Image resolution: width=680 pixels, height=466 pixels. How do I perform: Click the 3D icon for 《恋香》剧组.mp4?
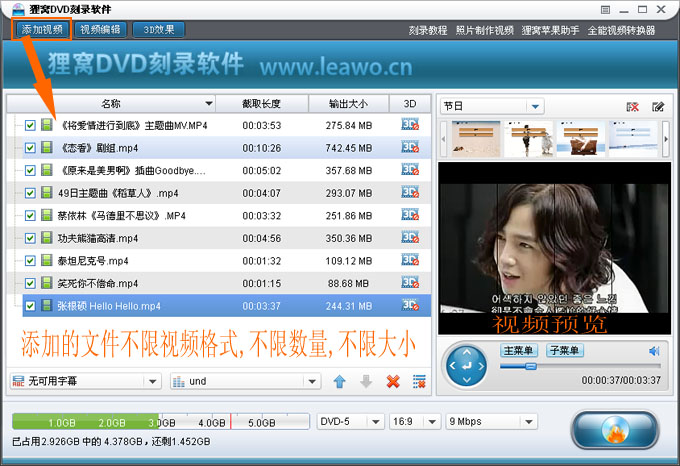point(410,147)
